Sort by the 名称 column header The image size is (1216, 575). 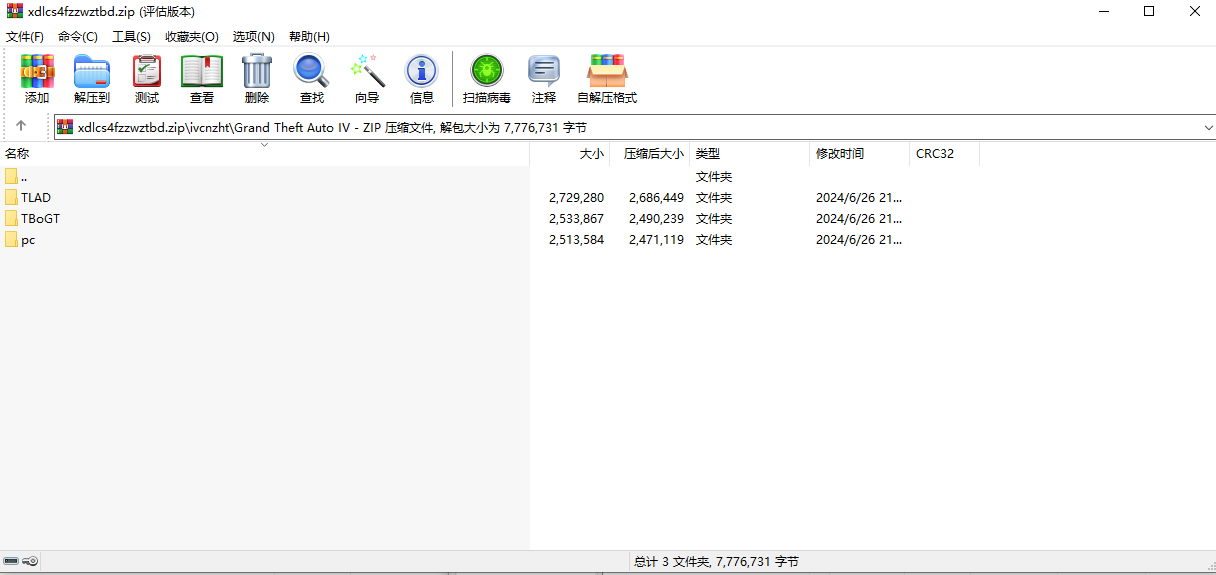18,154
